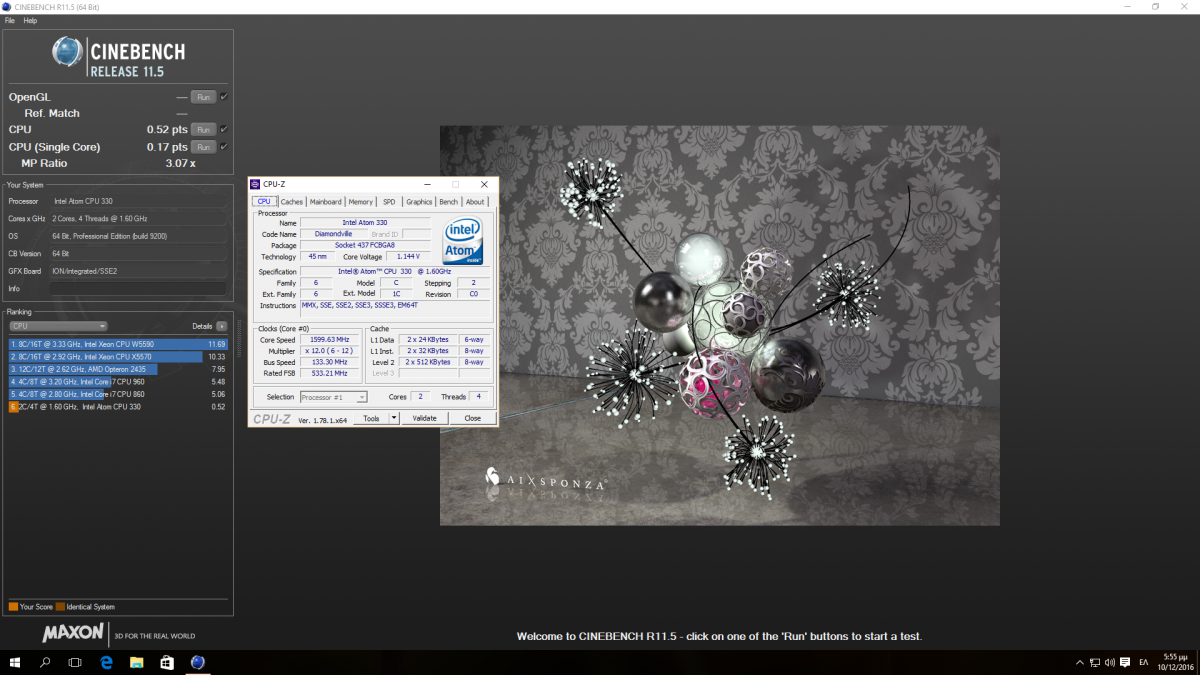The height and width of the screenshot is (675, 1200).
Task: Switch to Bench tab in CPU-Z
Action: point(448,202)
